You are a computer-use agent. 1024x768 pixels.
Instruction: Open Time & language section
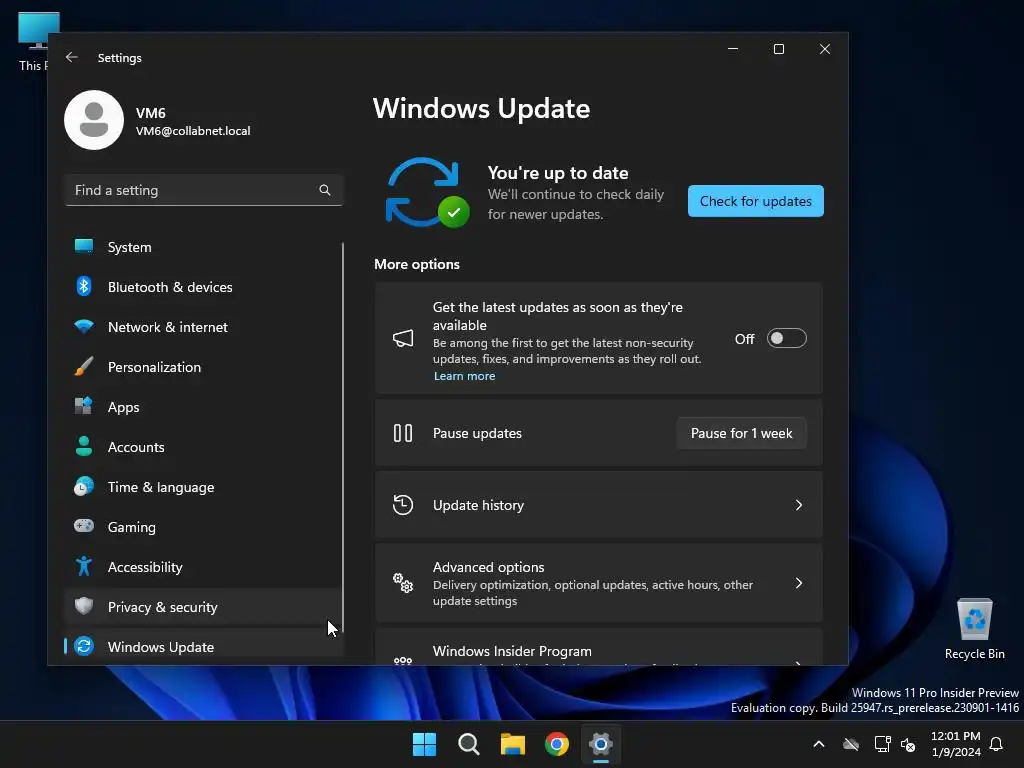click(x=203, y=487)
